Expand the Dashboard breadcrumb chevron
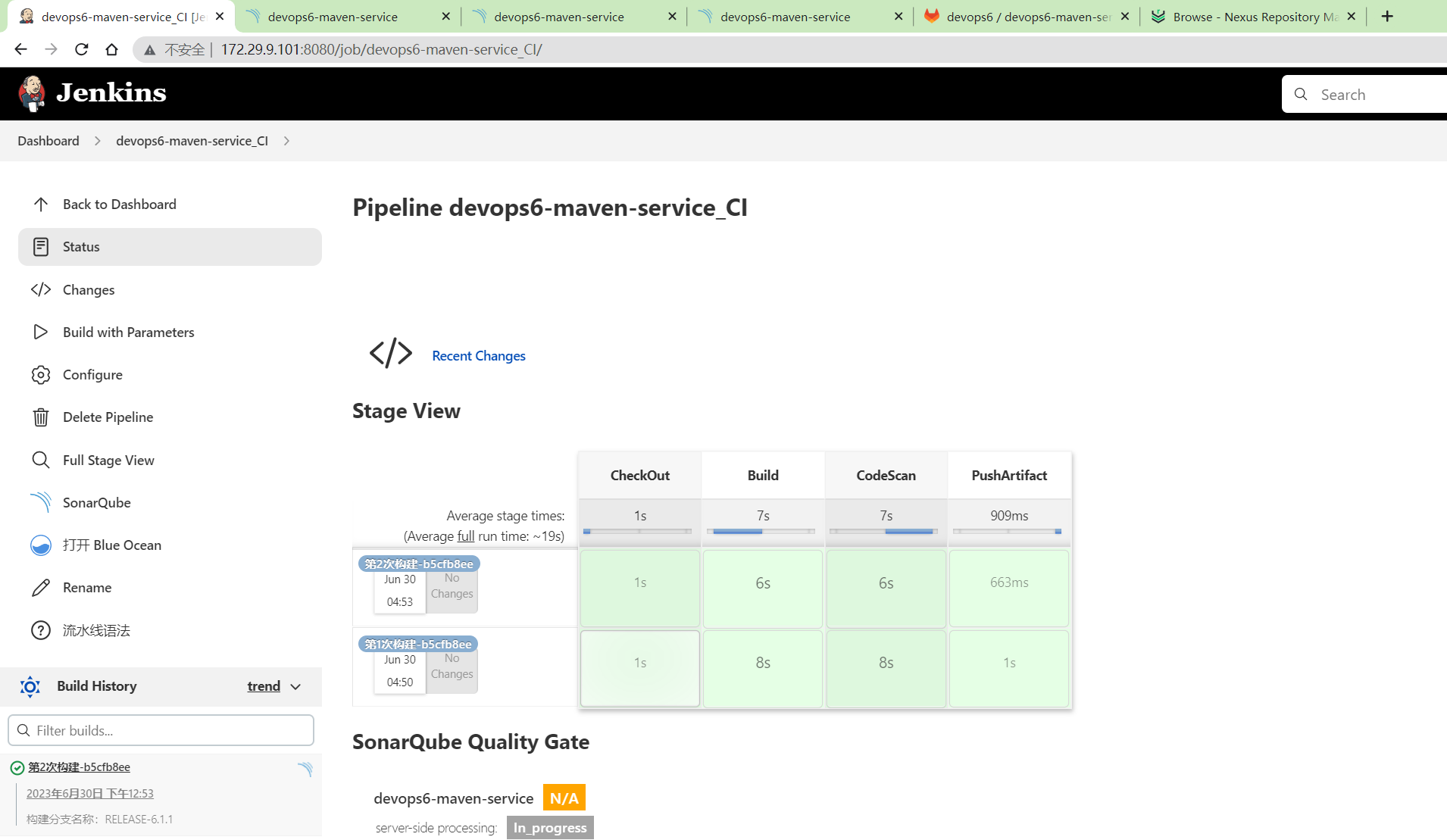The width and height of the screenshot is (1447, 840). 98,141
